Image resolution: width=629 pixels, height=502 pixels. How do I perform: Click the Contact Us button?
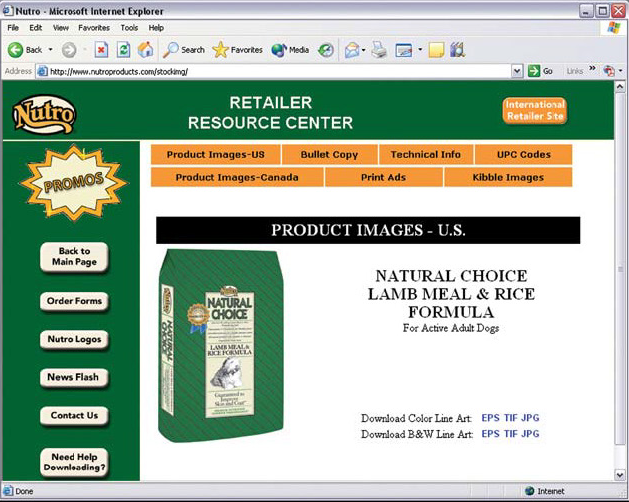[74, 416]
